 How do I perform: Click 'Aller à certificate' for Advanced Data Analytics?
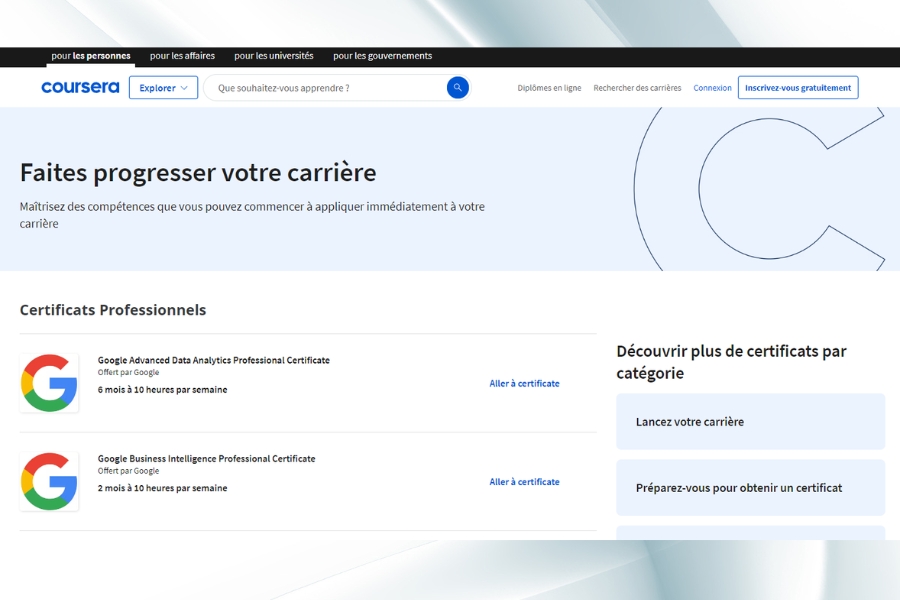pyautogui.click(x=525, y=384)
